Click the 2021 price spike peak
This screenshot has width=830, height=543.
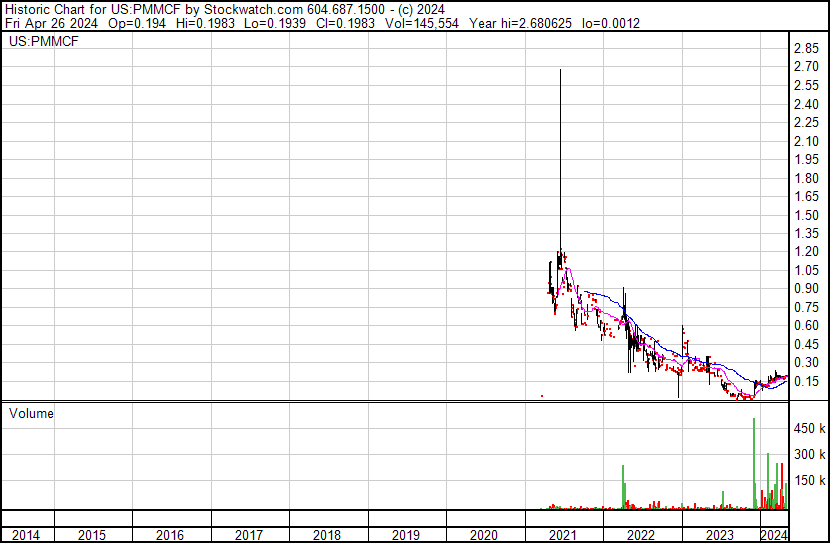click(561, 70)
